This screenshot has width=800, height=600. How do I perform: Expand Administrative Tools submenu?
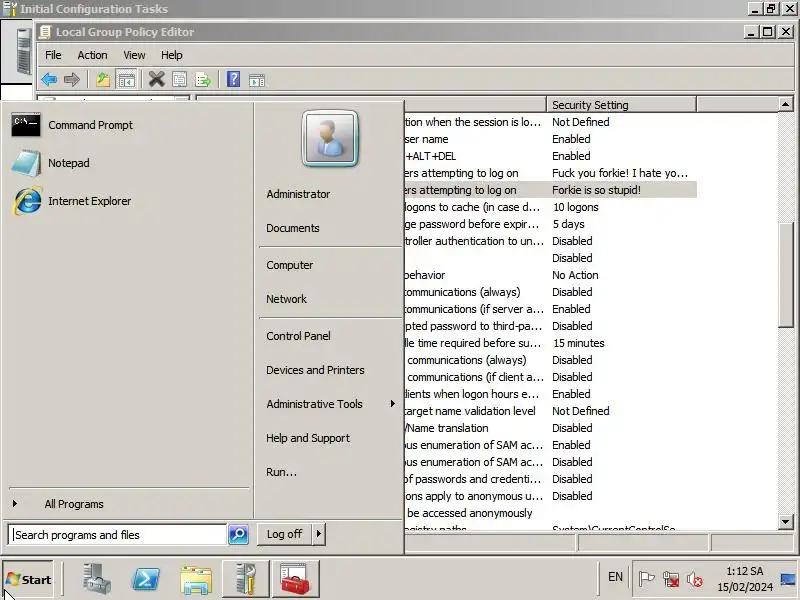(330, 404)
